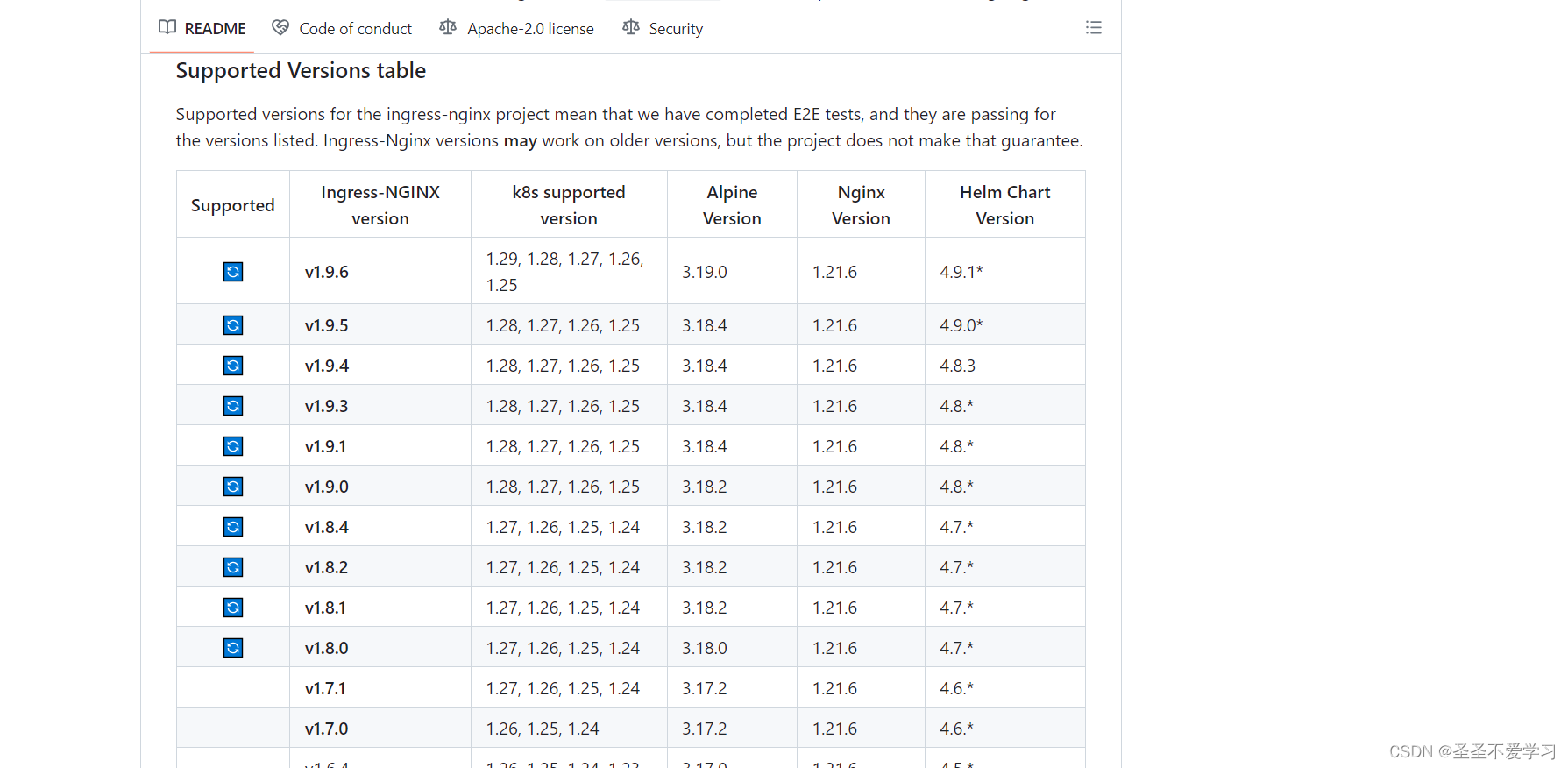Click supported icon in v1.9.6 row
Viewport: 1568px width, 768px height.
point(233,272)
